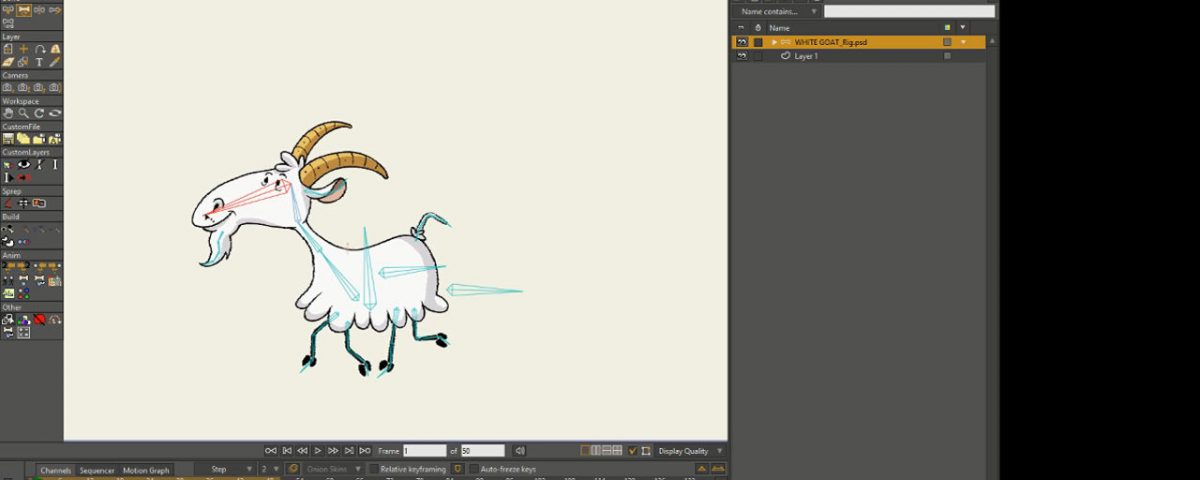
Task: Select the Transform Layer tool, first Layer icon
Action: point(8,48)
